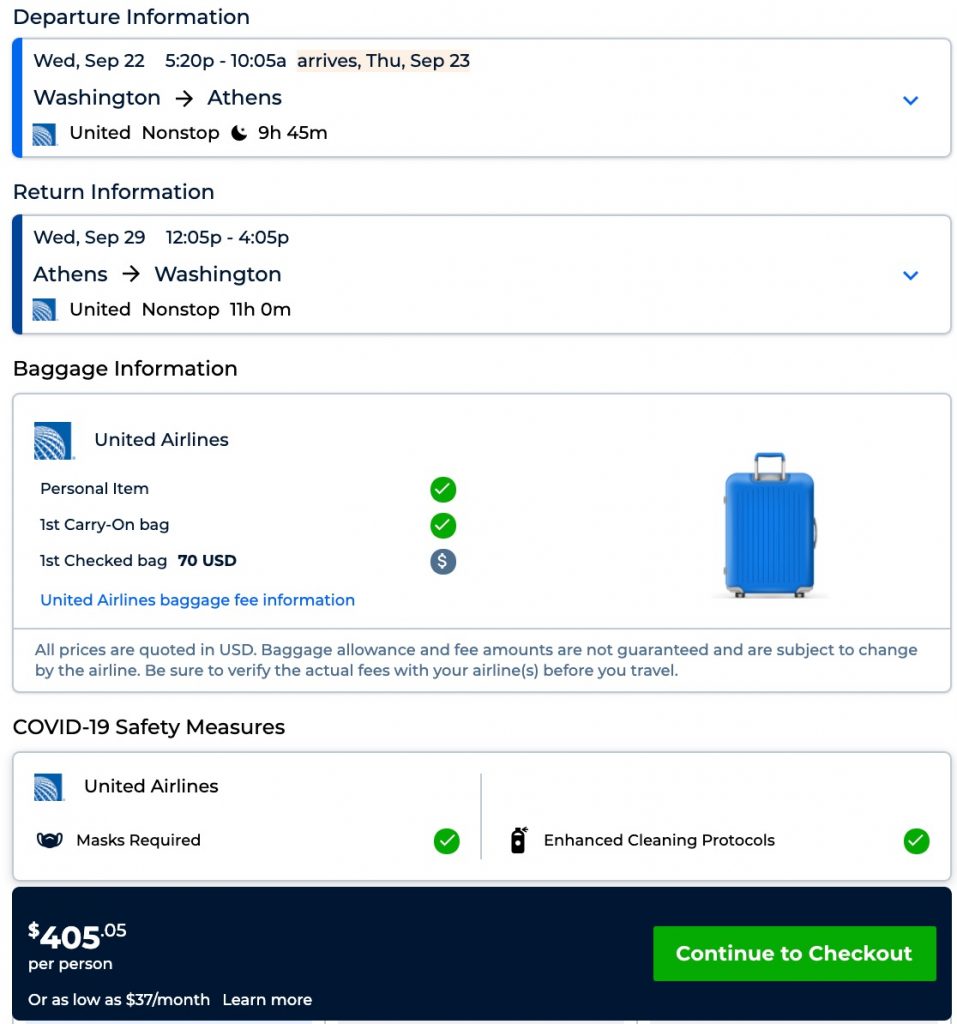Click the $405.05 per person price
Viewport: 957px width, 1024px height.
[x=77, y=937]
